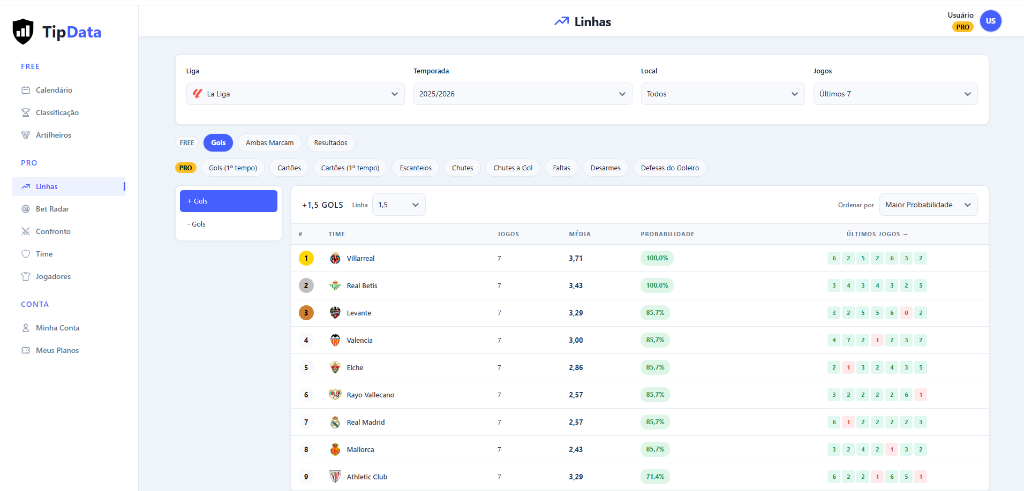Select the Escanteios tab
The height and width of the screenshot is (491, 1024).
(x=416, y=168)
